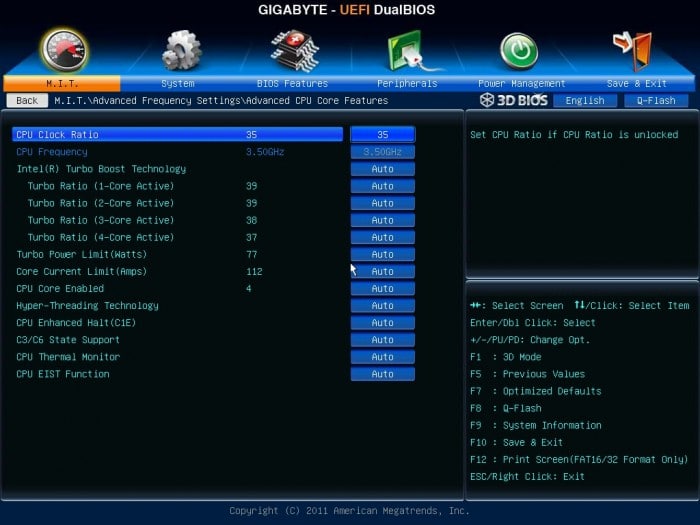Open Turbo Power Limit(Watts) Auto option
The width and height of the screenshot is (700, 525).
click(x=383, y=254)
